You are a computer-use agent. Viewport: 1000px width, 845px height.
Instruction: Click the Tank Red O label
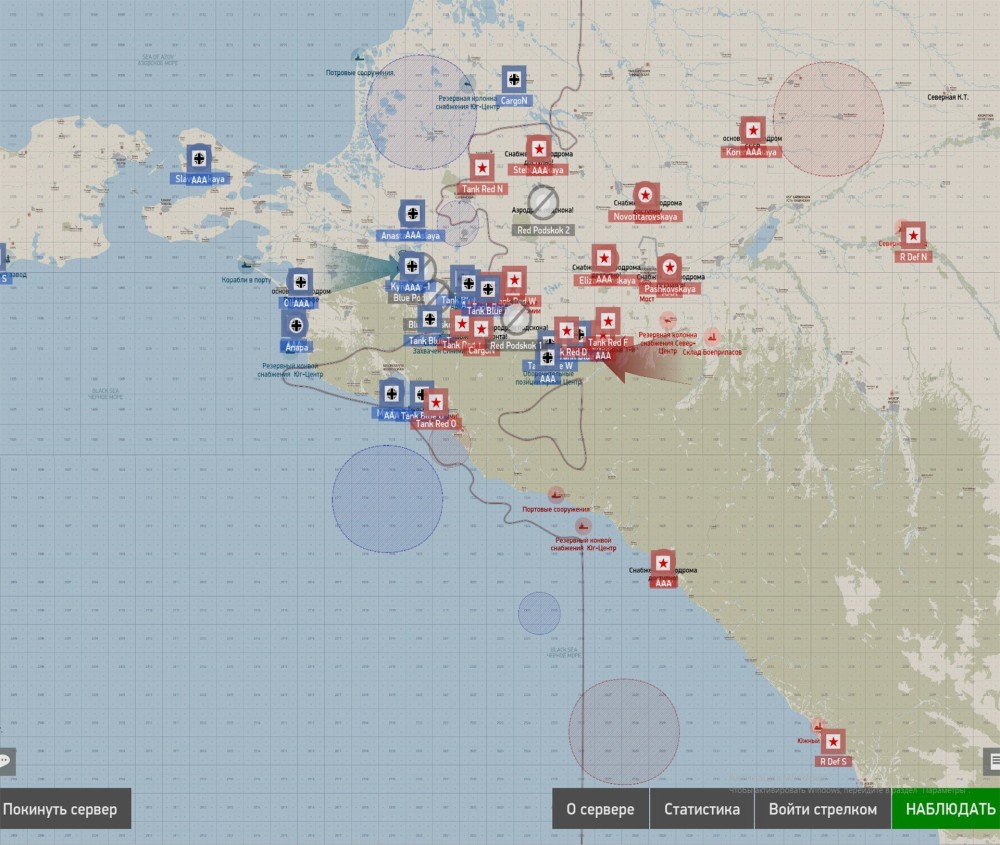coord(436,423)
